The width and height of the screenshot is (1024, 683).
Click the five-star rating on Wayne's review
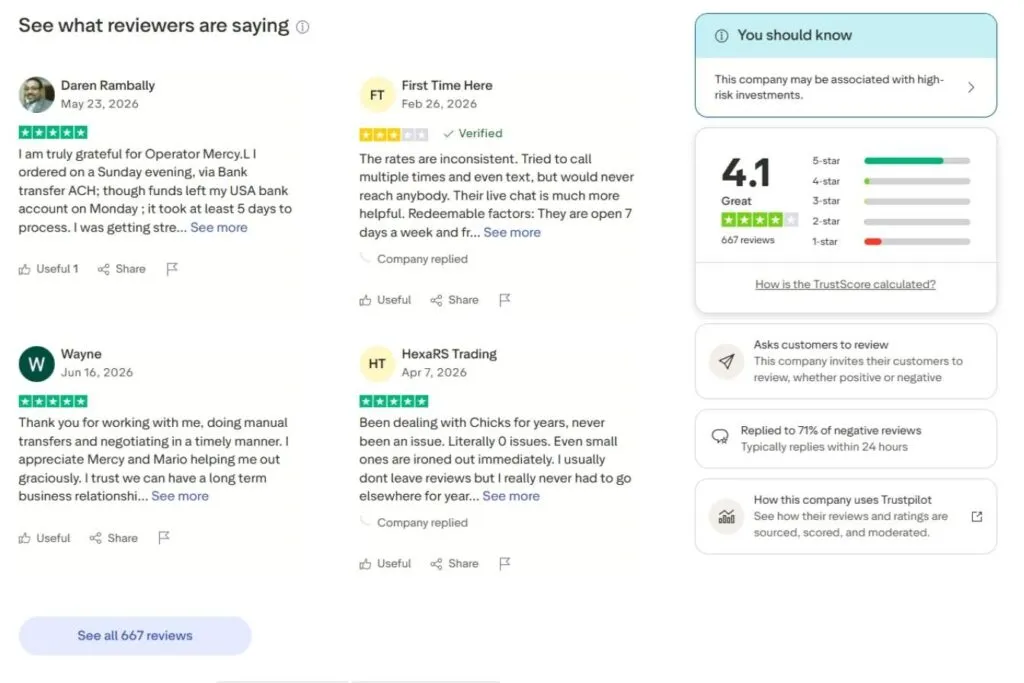click(53, 401)
